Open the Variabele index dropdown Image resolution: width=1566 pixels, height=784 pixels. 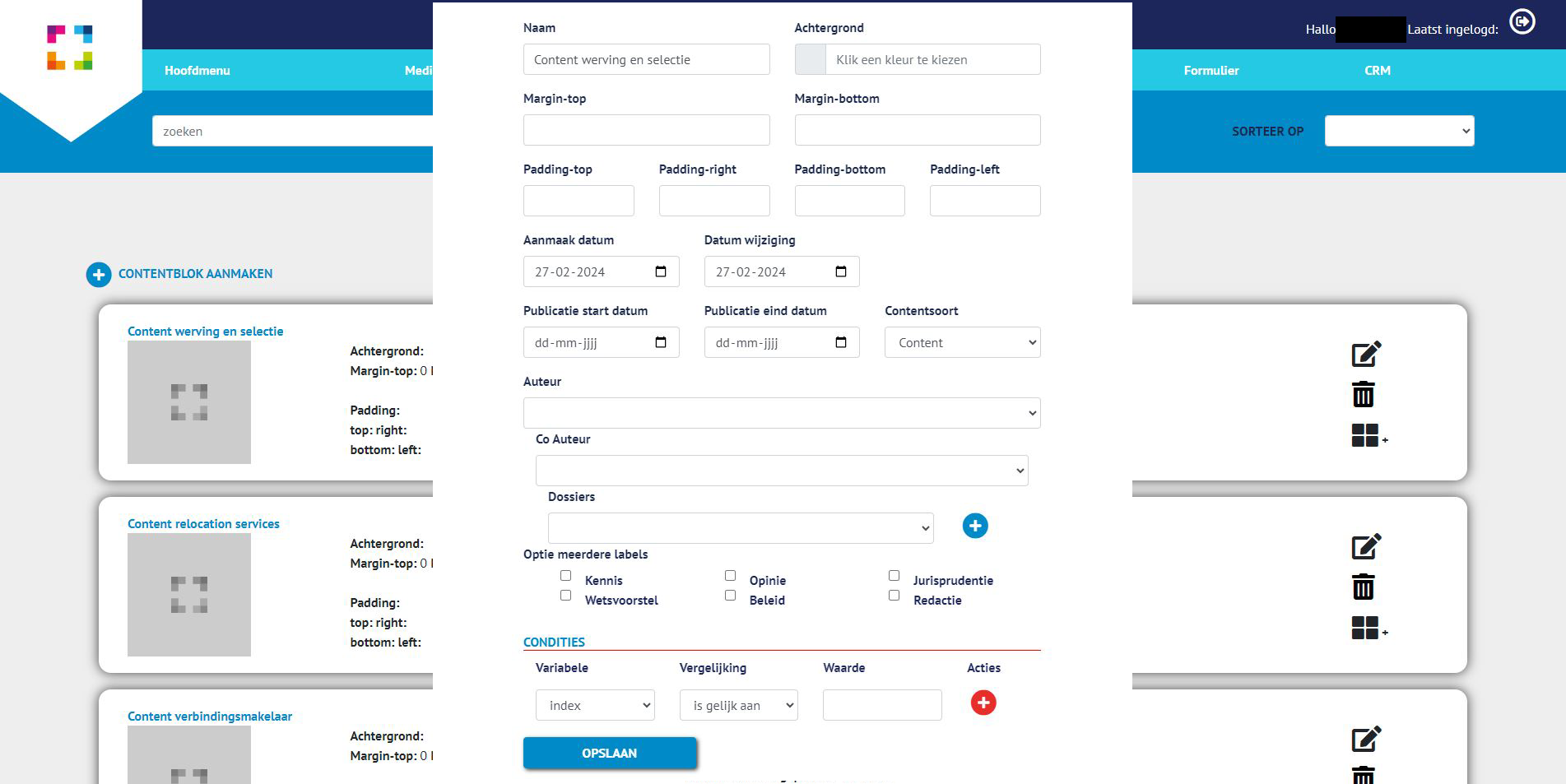(595, 705)
